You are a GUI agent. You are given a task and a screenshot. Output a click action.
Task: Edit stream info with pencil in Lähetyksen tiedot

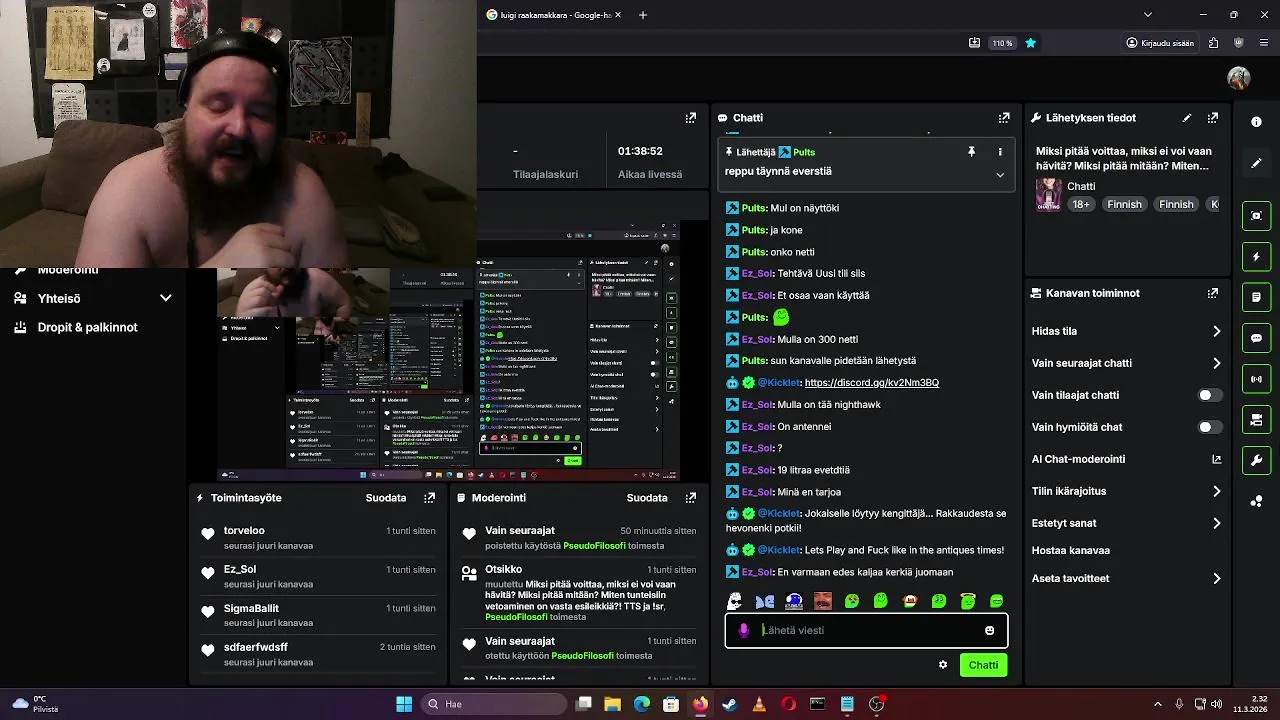1187,118
